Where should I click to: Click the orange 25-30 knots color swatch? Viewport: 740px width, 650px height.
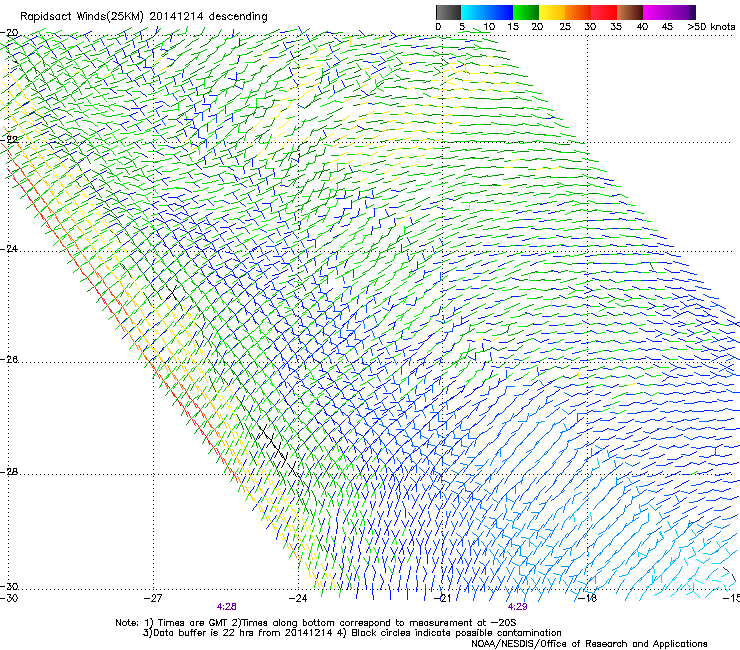coord(578,12)
